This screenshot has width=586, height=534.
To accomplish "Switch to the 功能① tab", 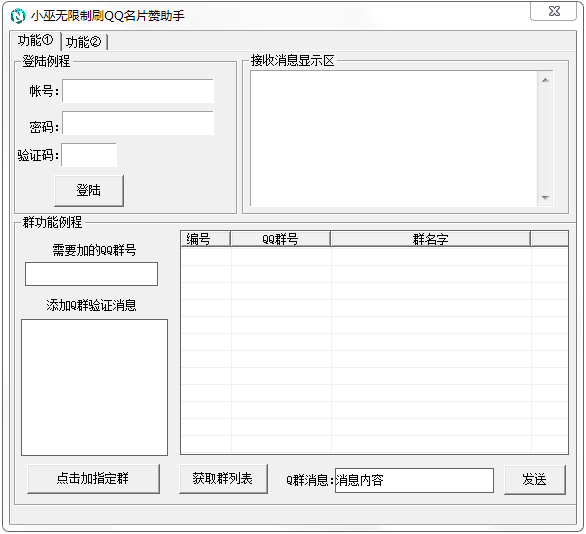I will (x=36, y=41).
